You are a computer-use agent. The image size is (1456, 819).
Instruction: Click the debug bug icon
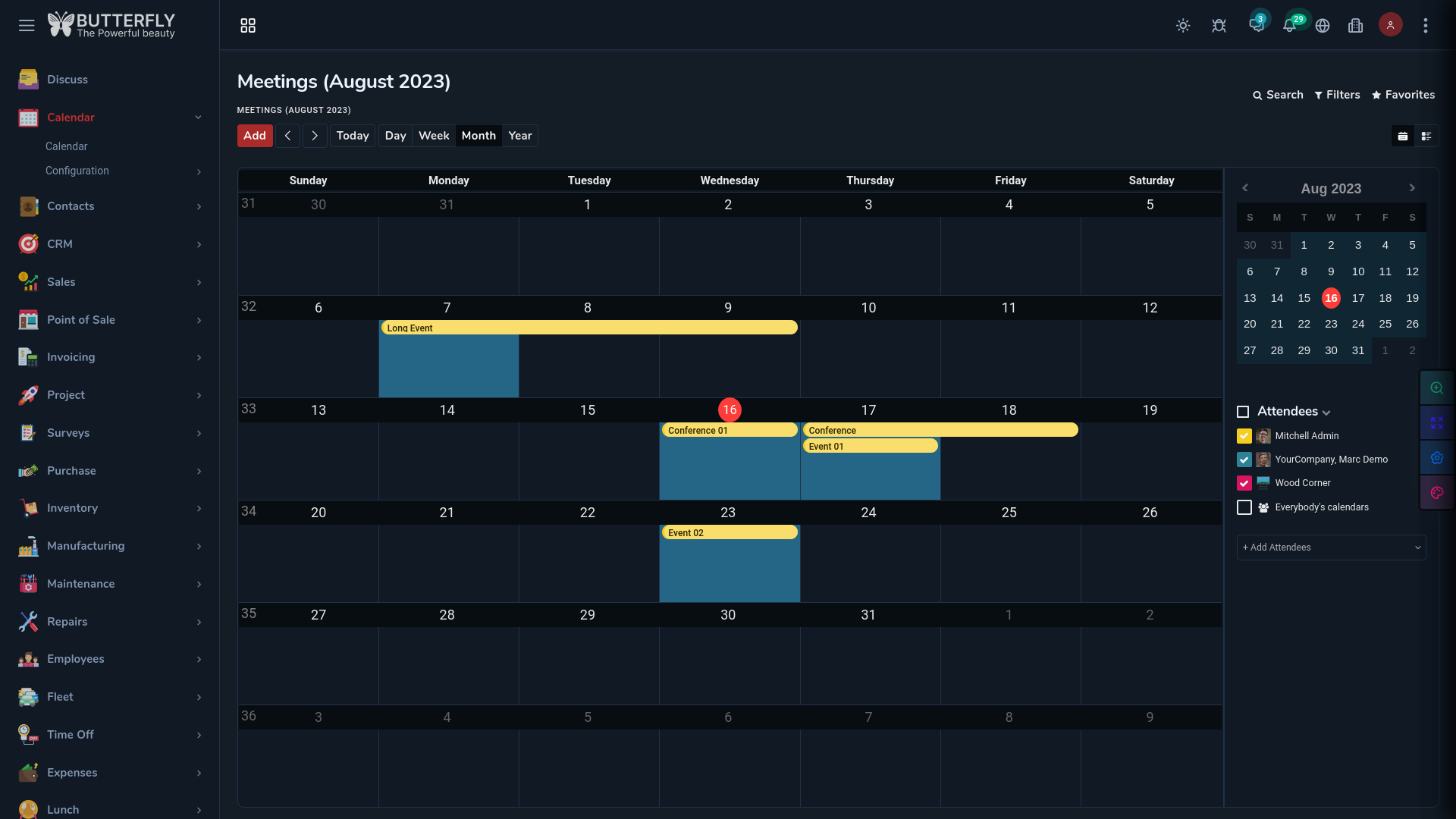click(x=1219, y=26)
